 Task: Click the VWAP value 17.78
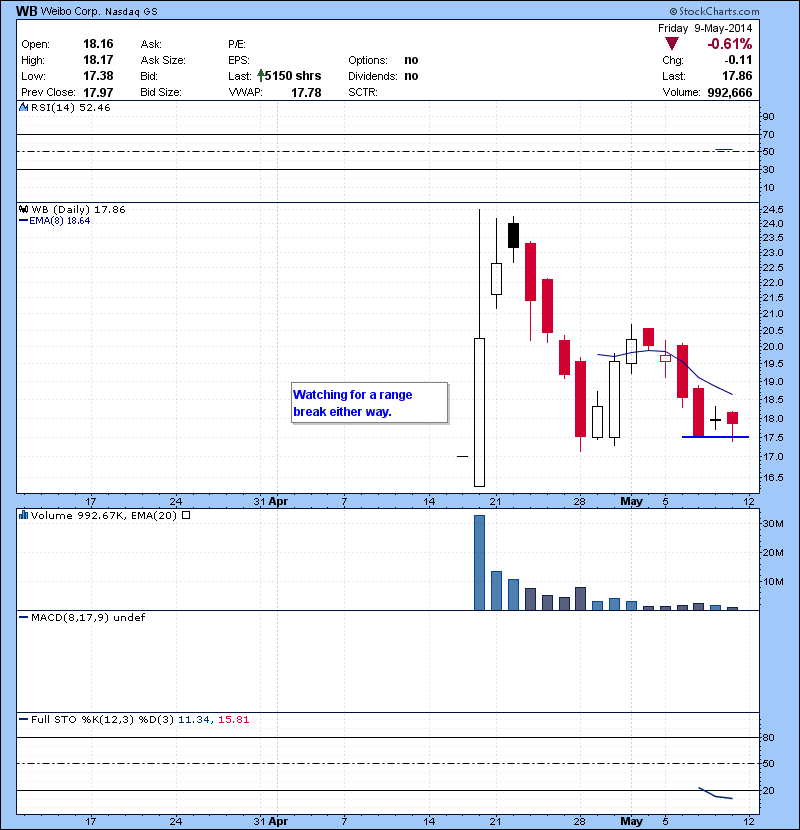click(306, 93)
